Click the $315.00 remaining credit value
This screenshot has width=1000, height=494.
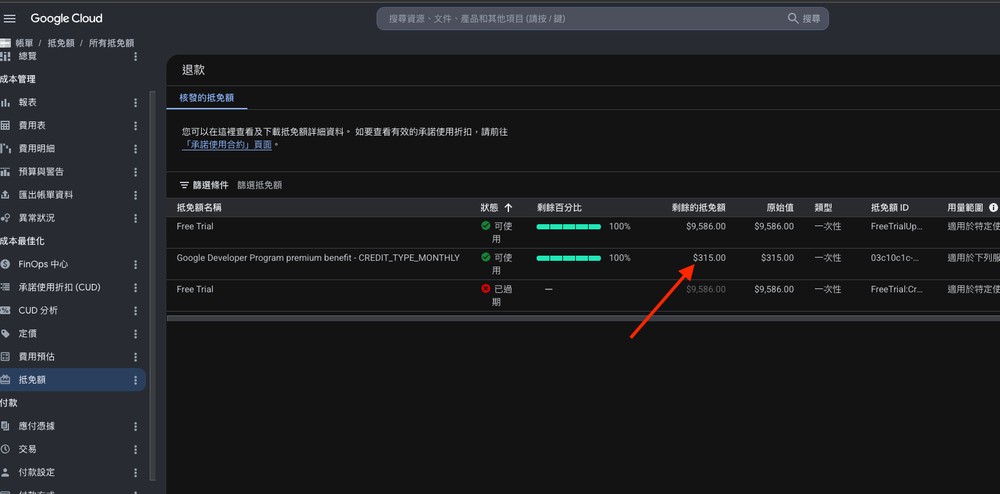tap(709, 258)
